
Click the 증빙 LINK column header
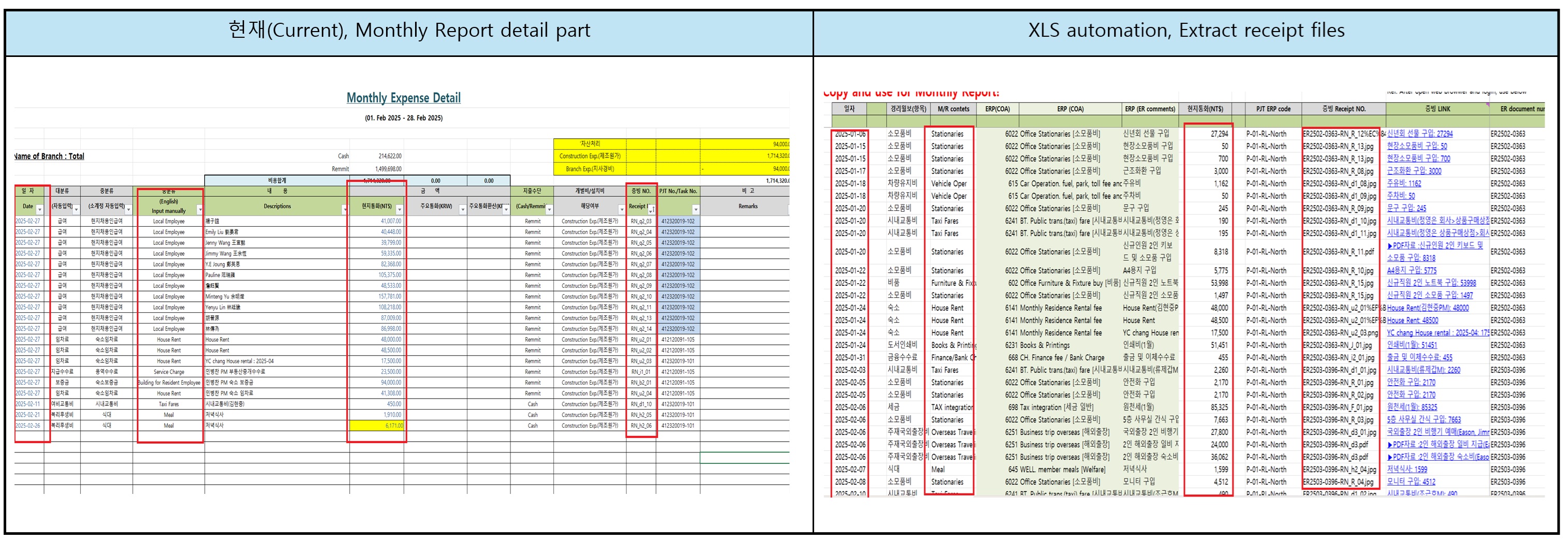point(1436,109)
